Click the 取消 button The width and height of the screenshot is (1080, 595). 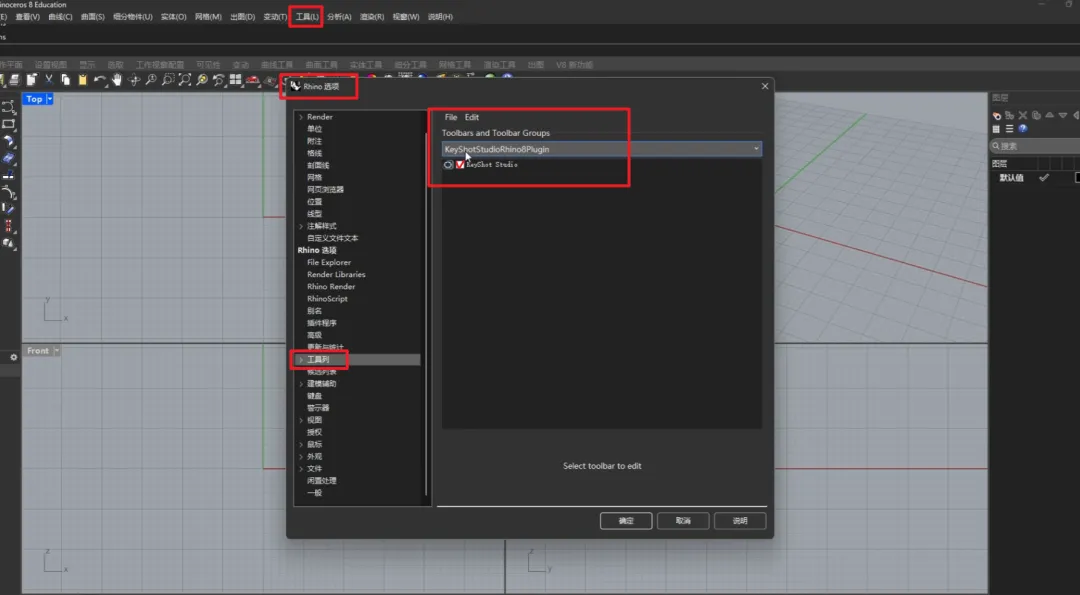pyautogui.click(x=683, y=521)
